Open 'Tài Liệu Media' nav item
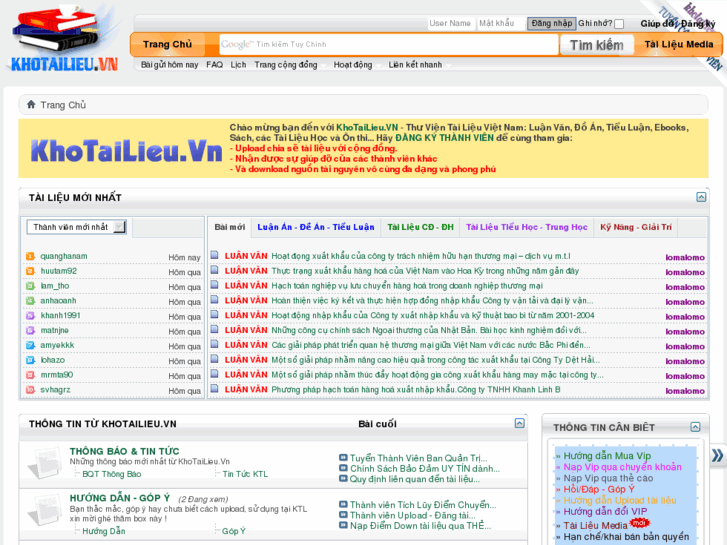Image resolution: width=727 pixels, height=545 pixels. point(678,45)
